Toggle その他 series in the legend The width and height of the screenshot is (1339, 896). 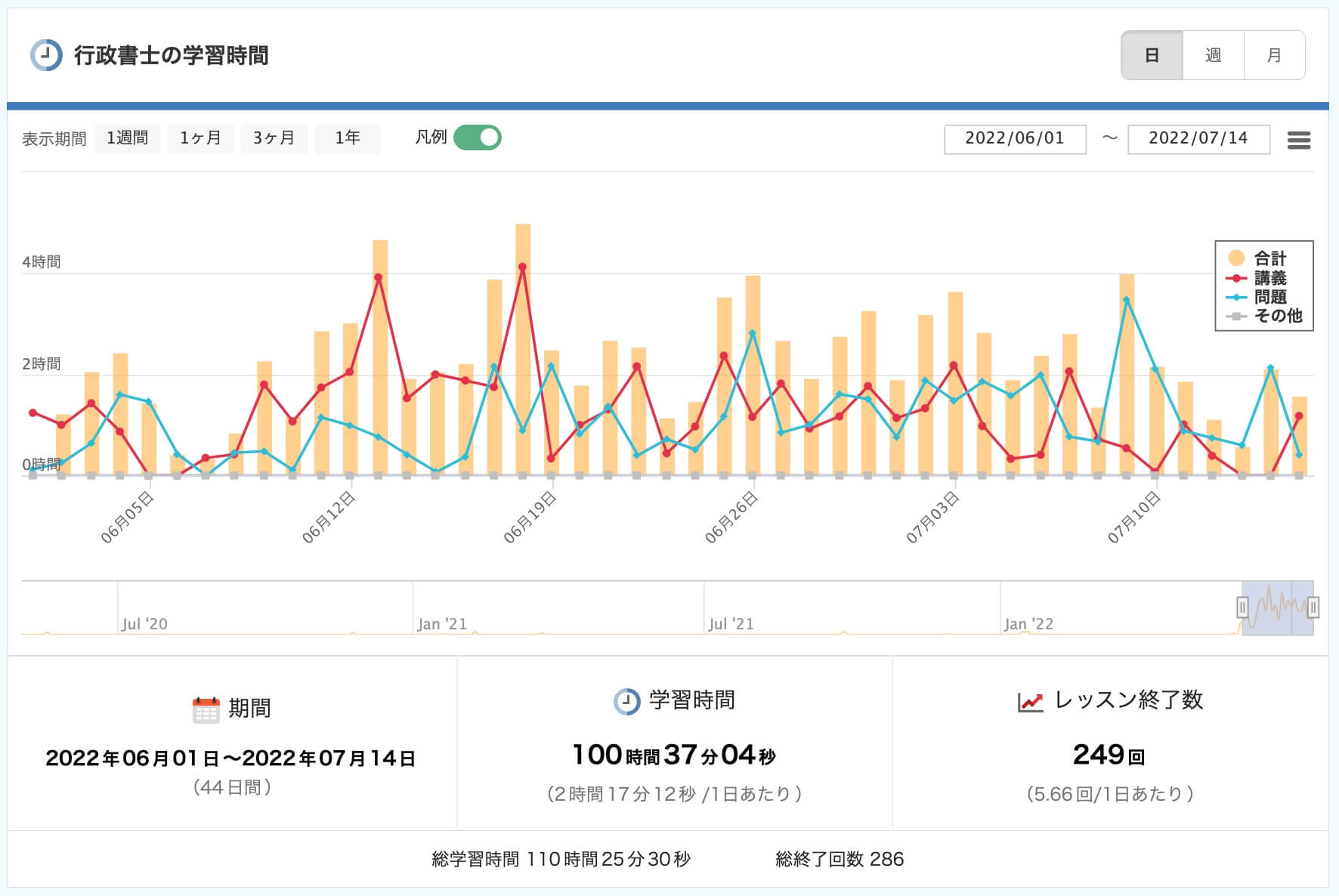click(x=1264, y=316)
